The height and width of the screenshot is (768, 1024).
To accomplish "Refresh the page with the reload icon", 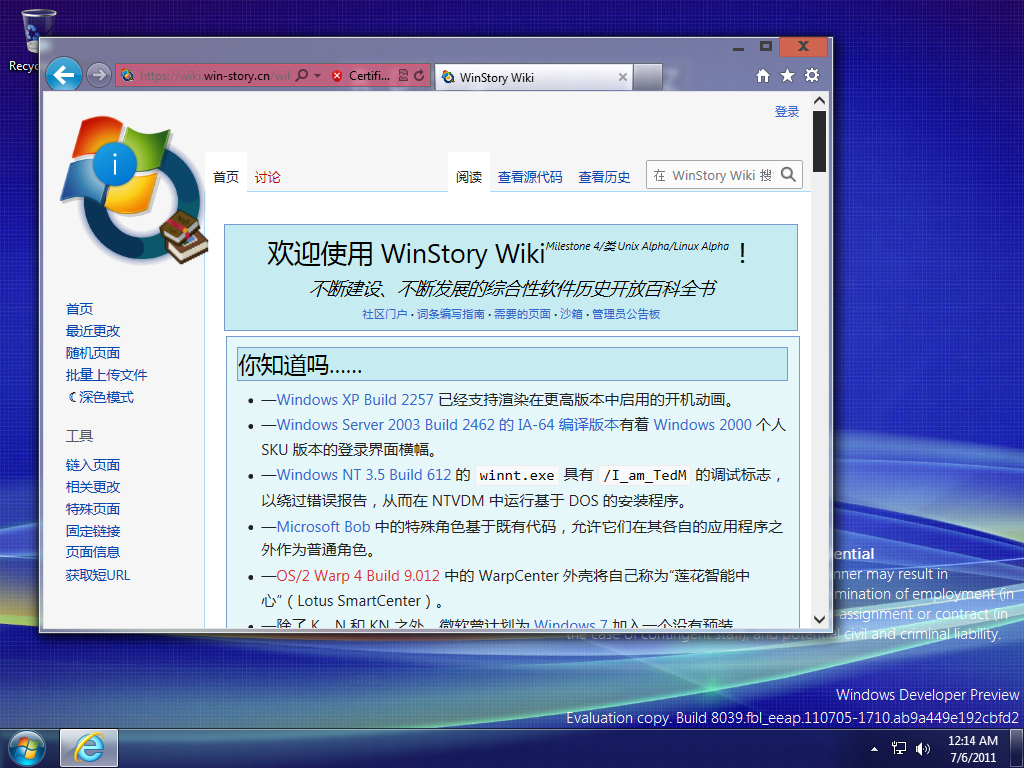I will (419, 76).
